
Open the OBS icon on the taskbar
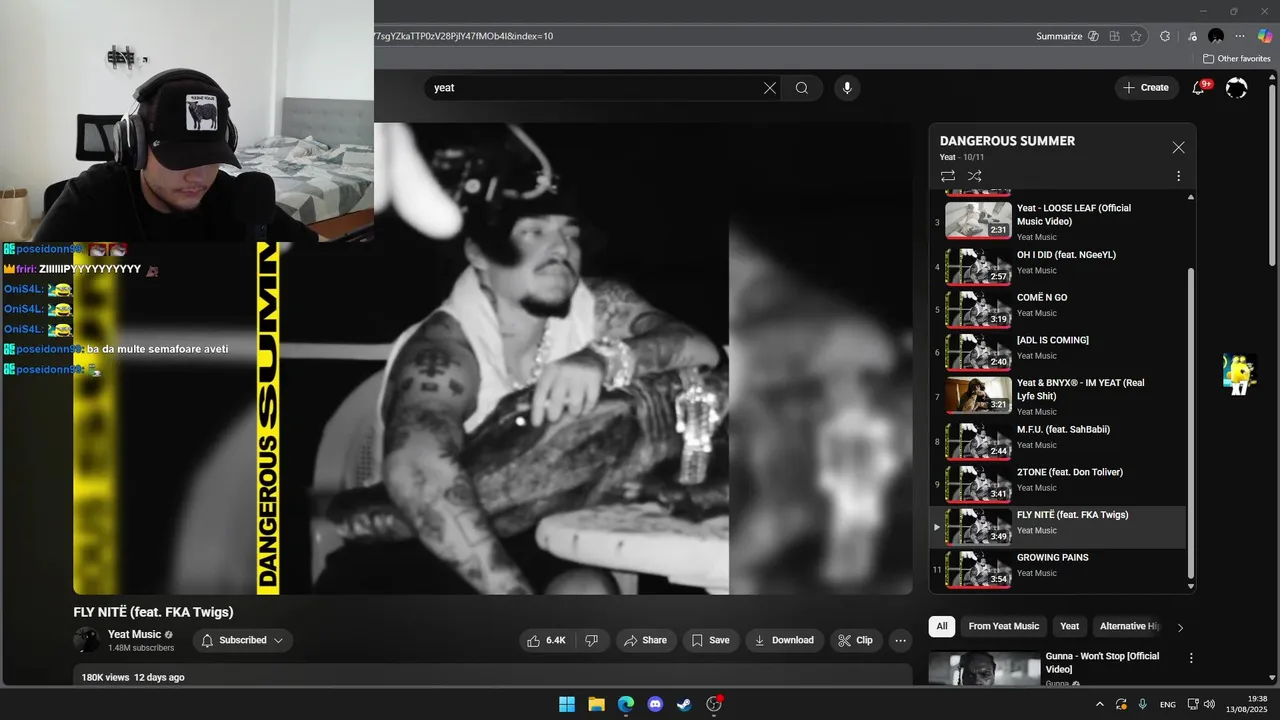[714, 704]
